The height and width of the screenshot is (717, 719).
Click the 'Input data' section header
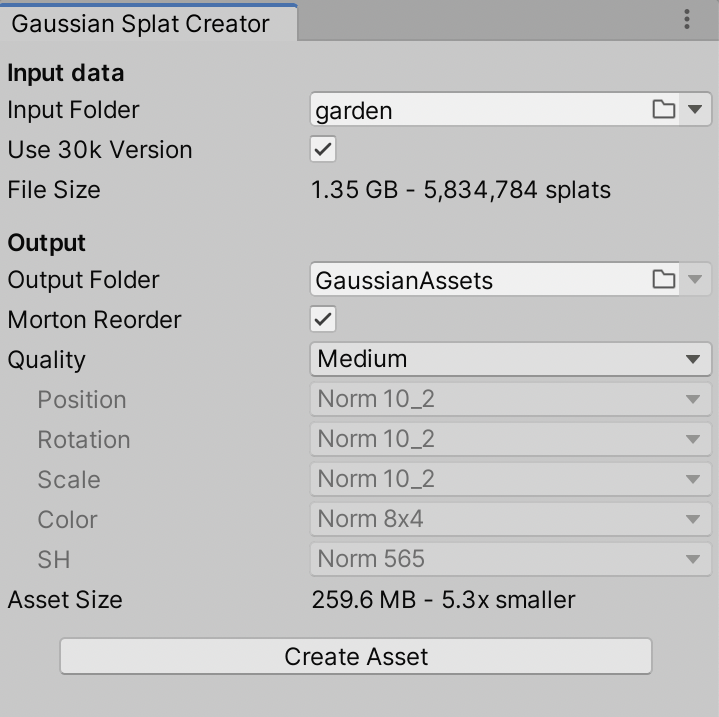pos(66,73)
